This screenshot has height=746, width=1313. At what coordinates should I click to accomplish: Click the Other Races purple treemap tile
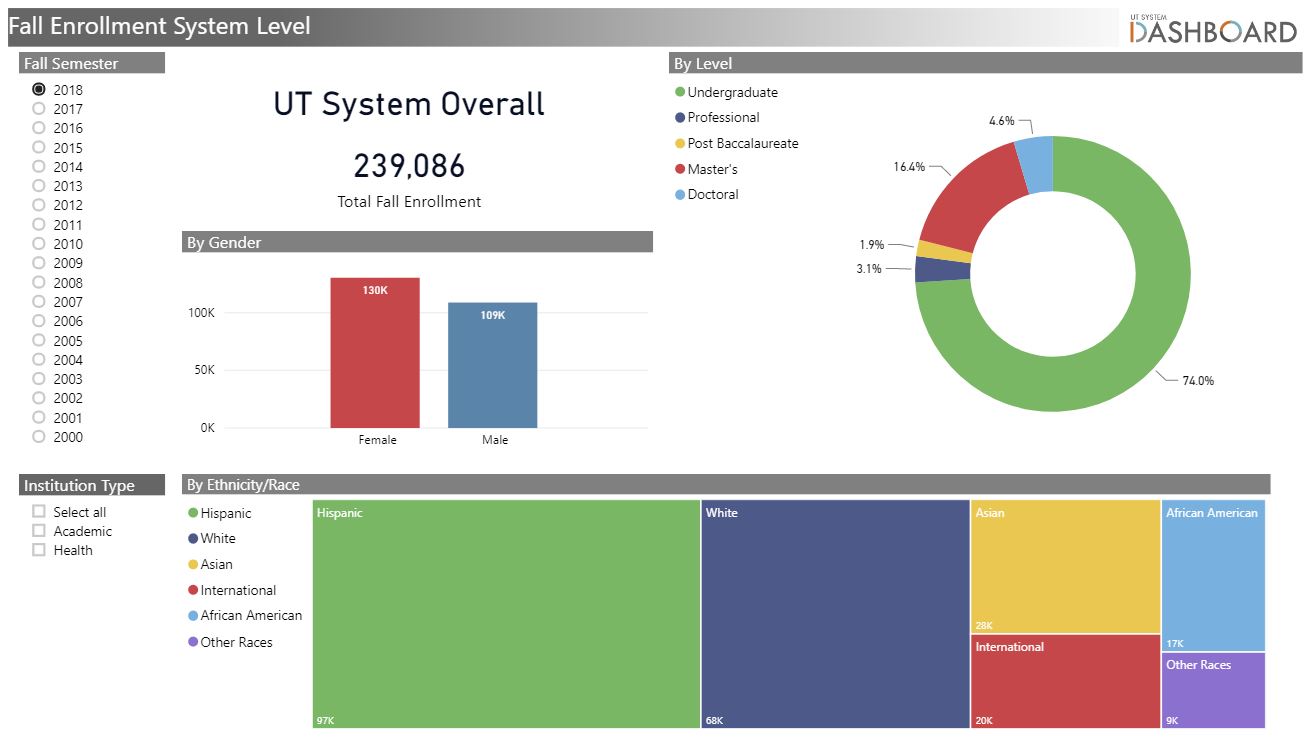(x=1214, y=691)
